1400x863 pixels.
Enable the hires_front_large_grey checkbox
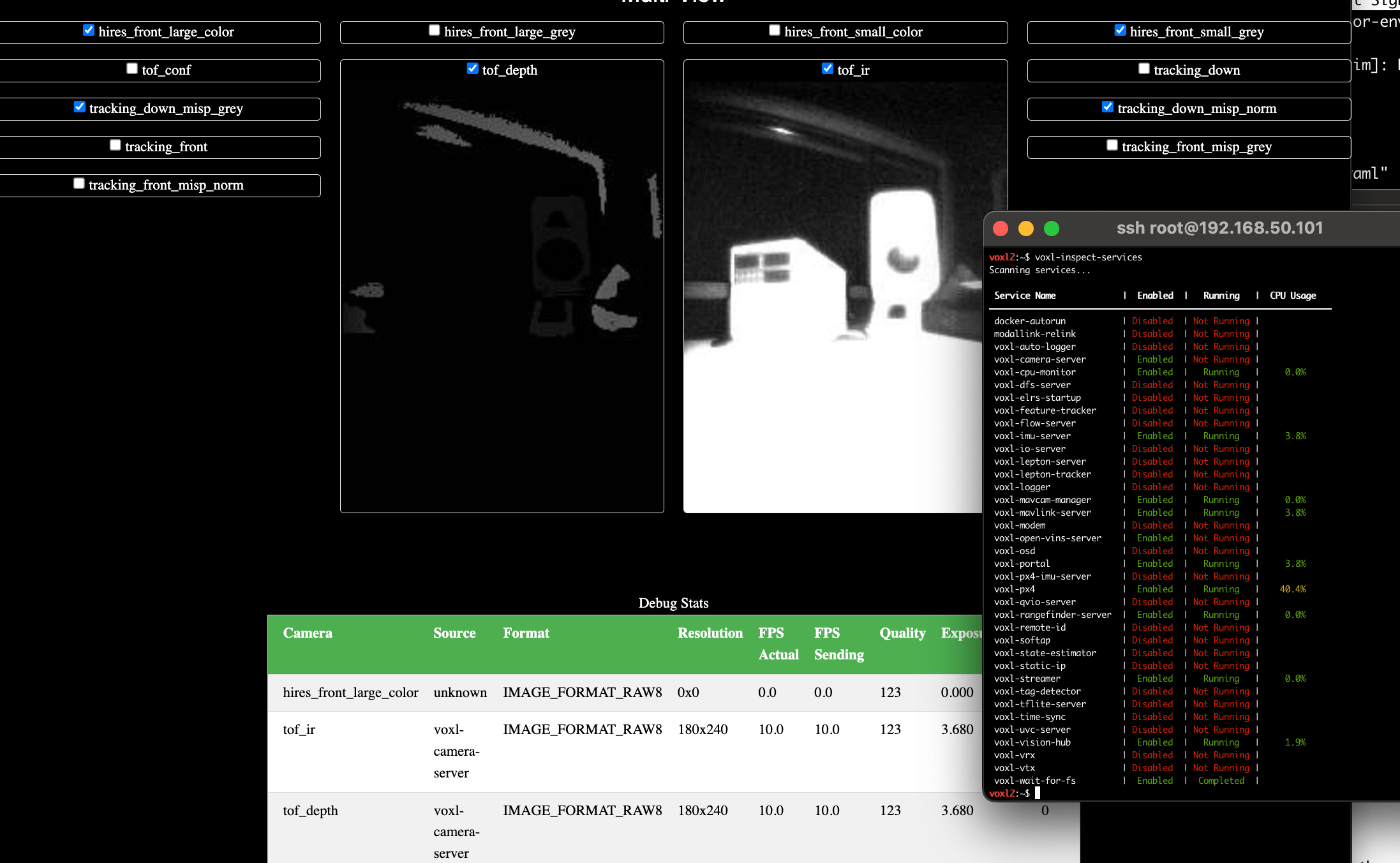435,30
